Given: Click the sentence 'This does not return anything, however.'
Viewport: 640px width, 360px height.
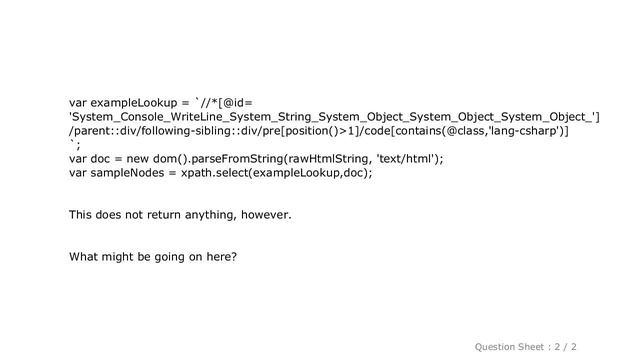Looking at the screenshot, I should click(x=180, y=215).
